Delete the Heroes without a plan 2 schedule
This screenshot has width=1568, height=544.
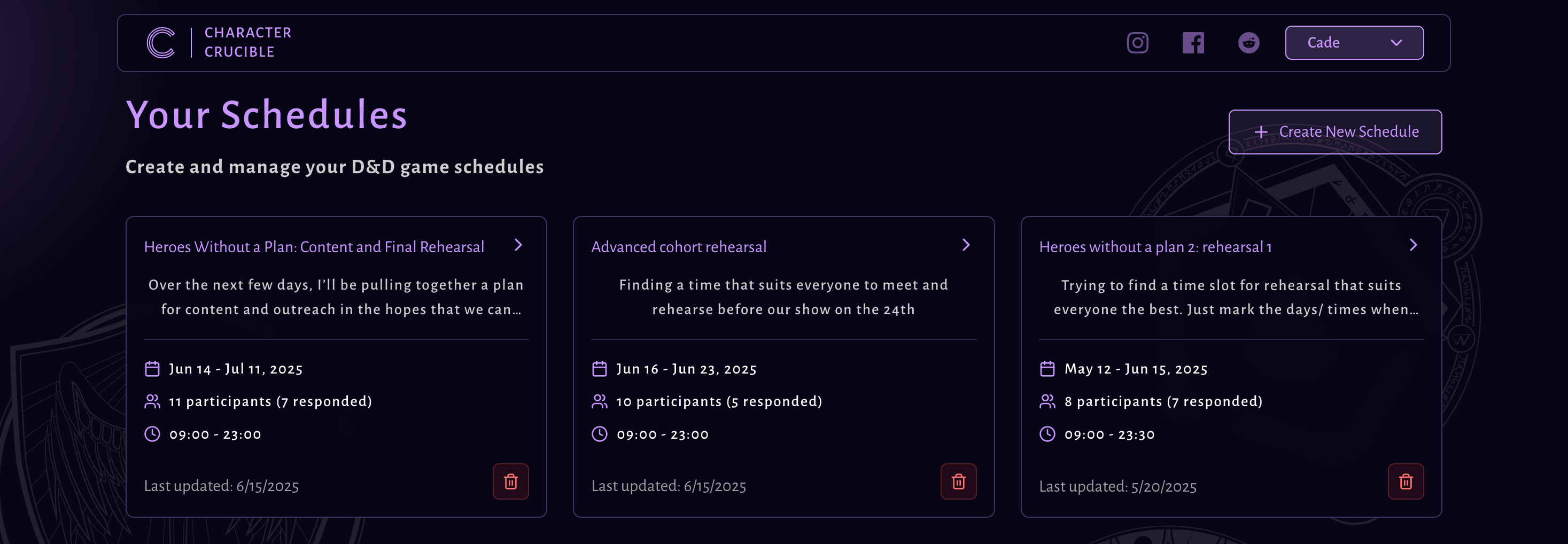(1406, 481)
